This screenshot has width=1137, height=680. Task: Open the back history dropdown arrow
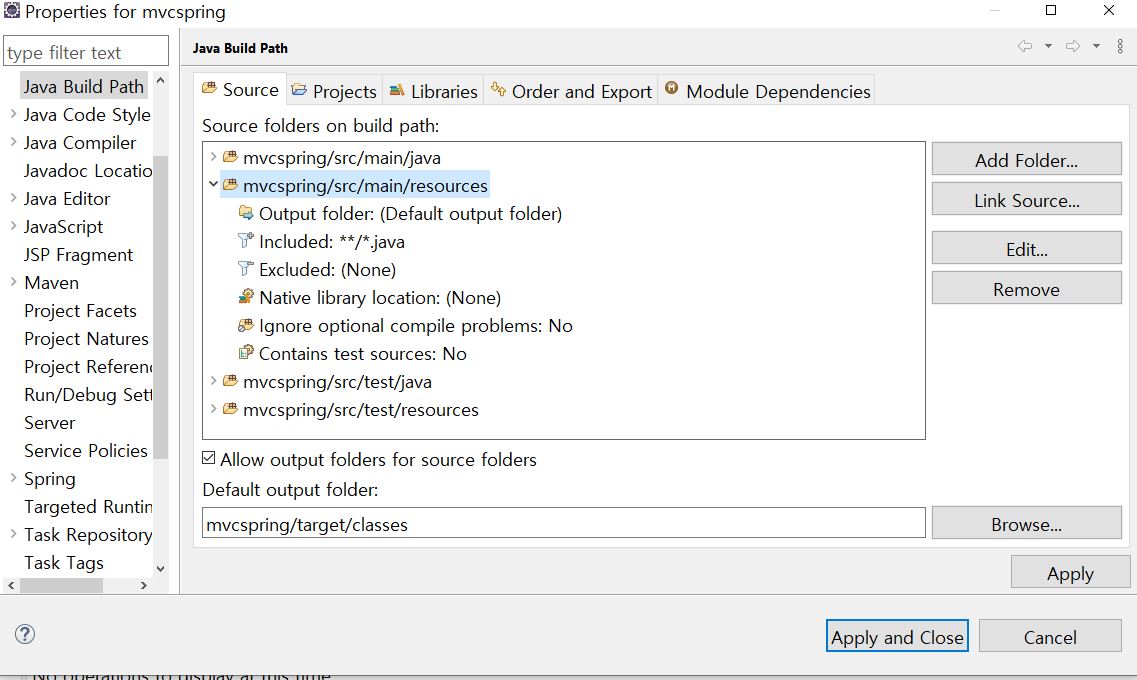[x=1049, y=46]
